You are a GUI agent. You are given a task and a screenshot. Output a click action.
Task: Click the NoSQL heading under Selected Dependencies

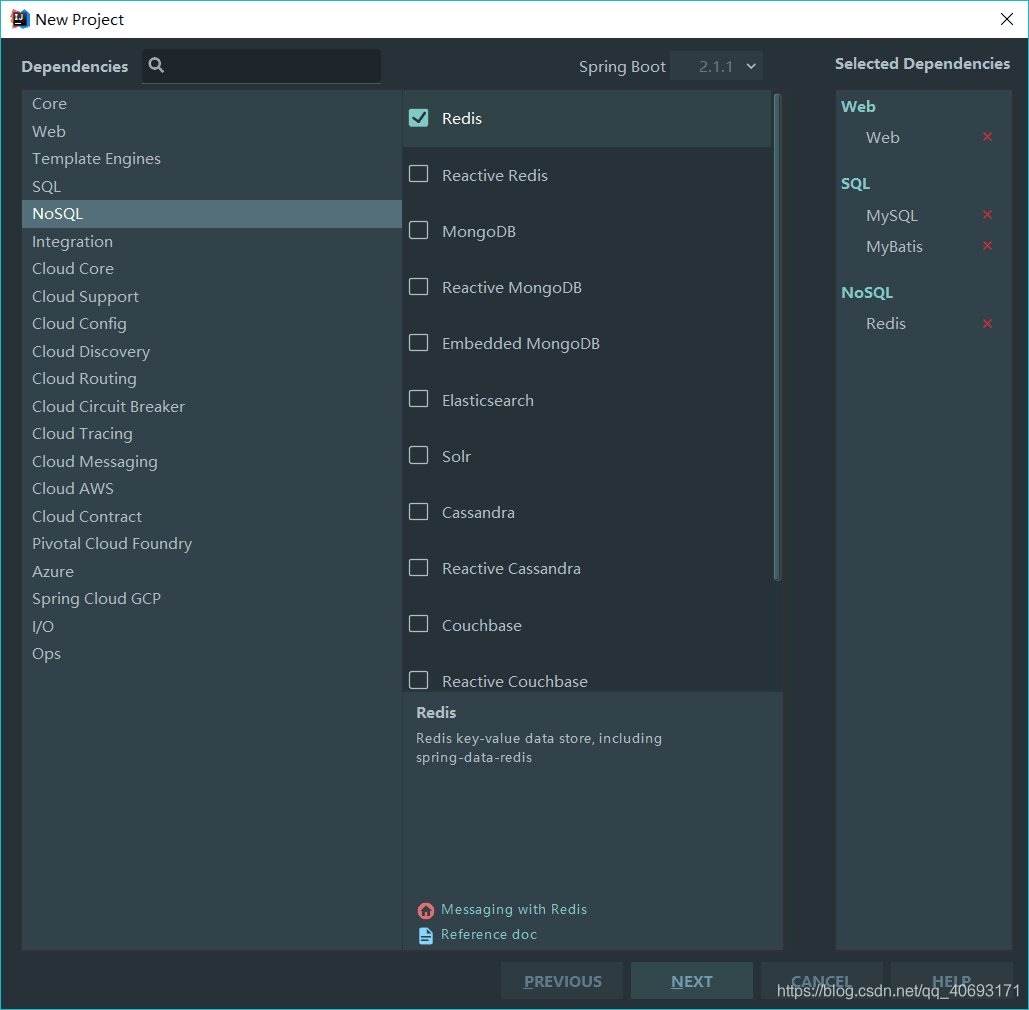(867, 293)
